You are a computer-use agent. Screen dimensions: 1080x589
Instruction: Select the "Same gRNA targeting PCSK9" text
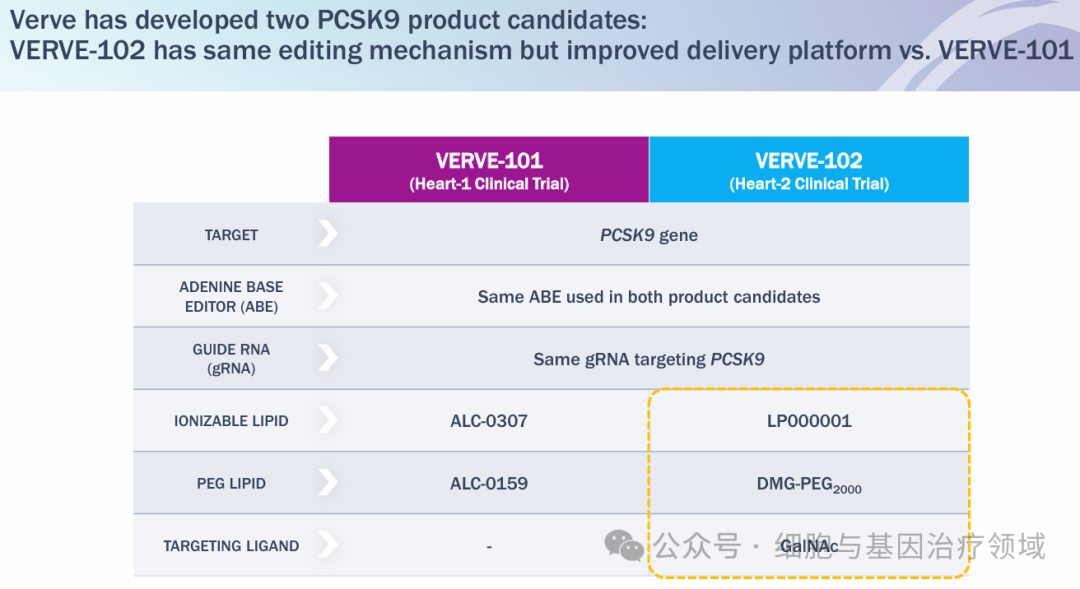[x=649, y=359]
